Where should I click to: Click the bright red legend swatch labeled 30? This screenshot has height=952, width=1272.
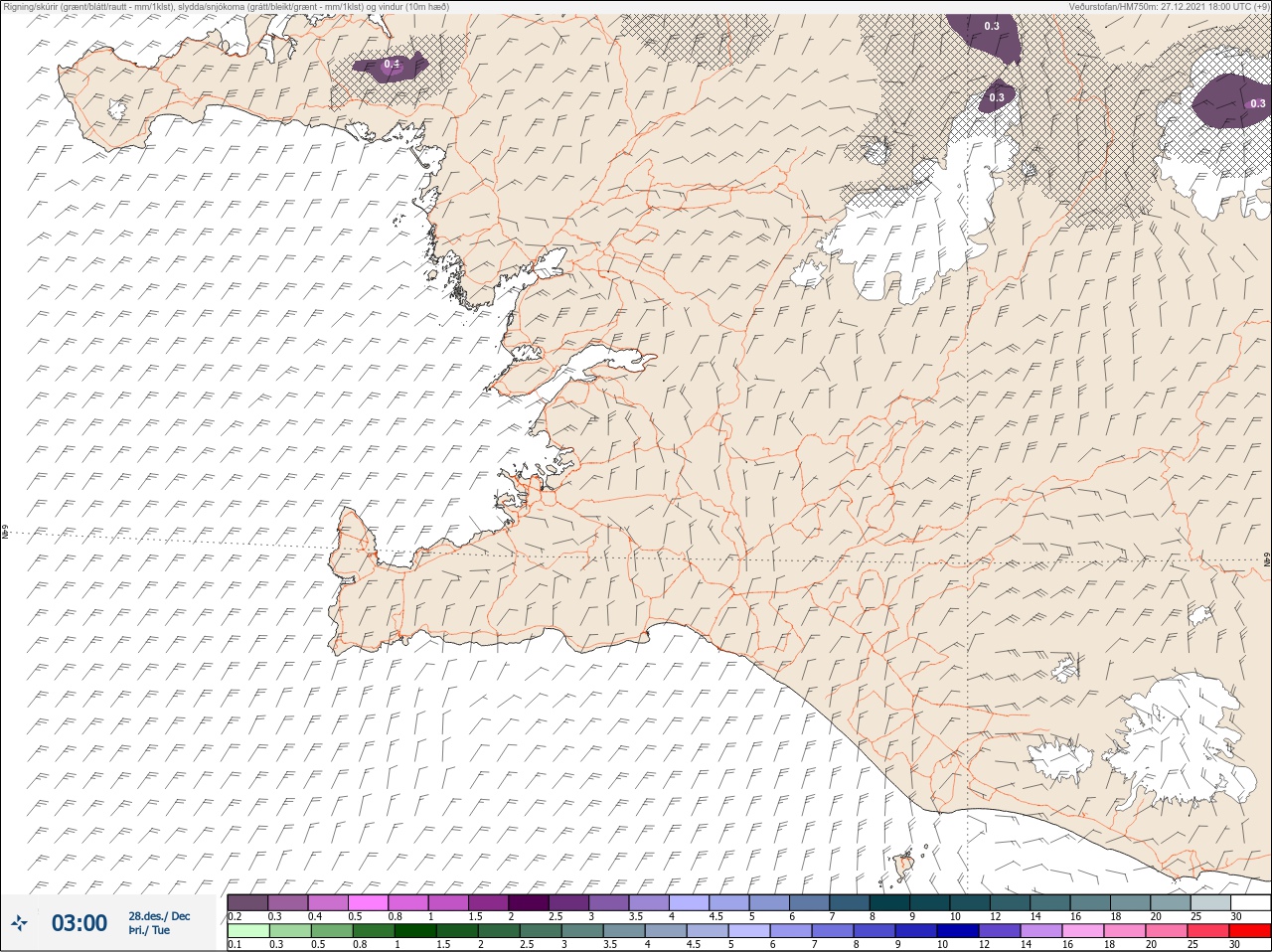[x=1252, y=931]
